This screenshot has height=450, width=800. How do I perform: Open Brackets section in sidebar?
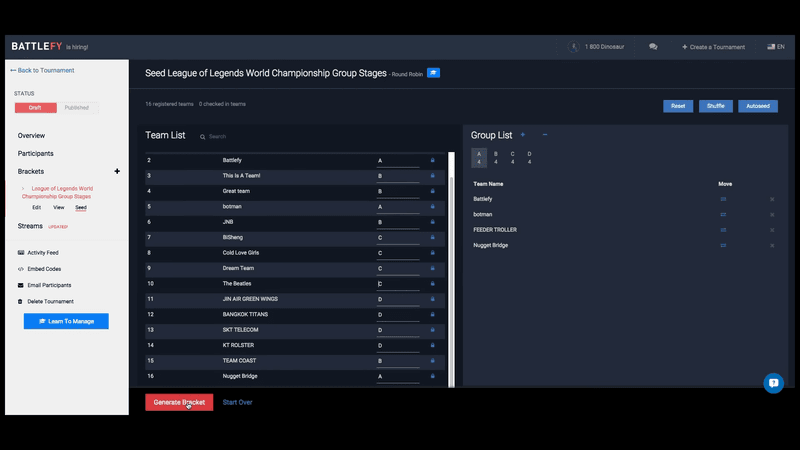click(x=31, y=171)
